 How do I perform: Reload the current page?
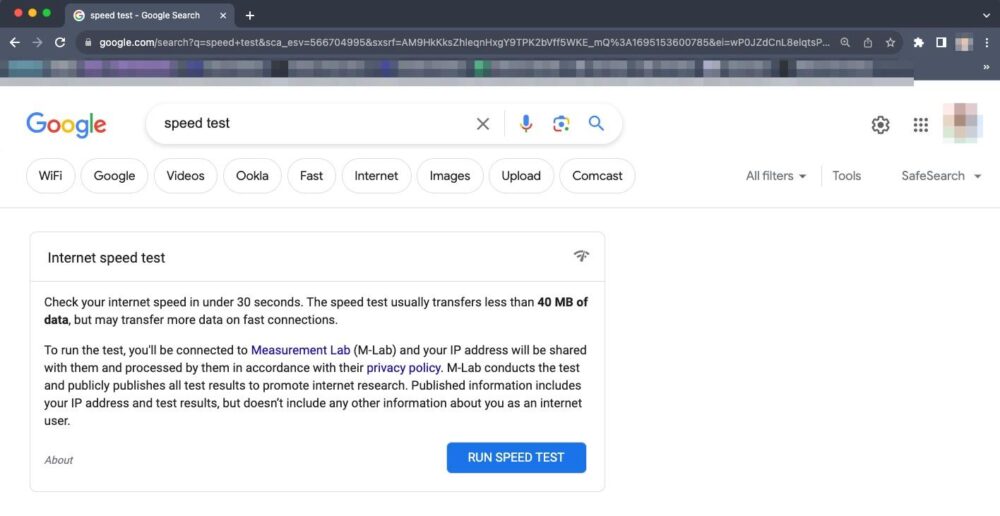click(60, 43)
